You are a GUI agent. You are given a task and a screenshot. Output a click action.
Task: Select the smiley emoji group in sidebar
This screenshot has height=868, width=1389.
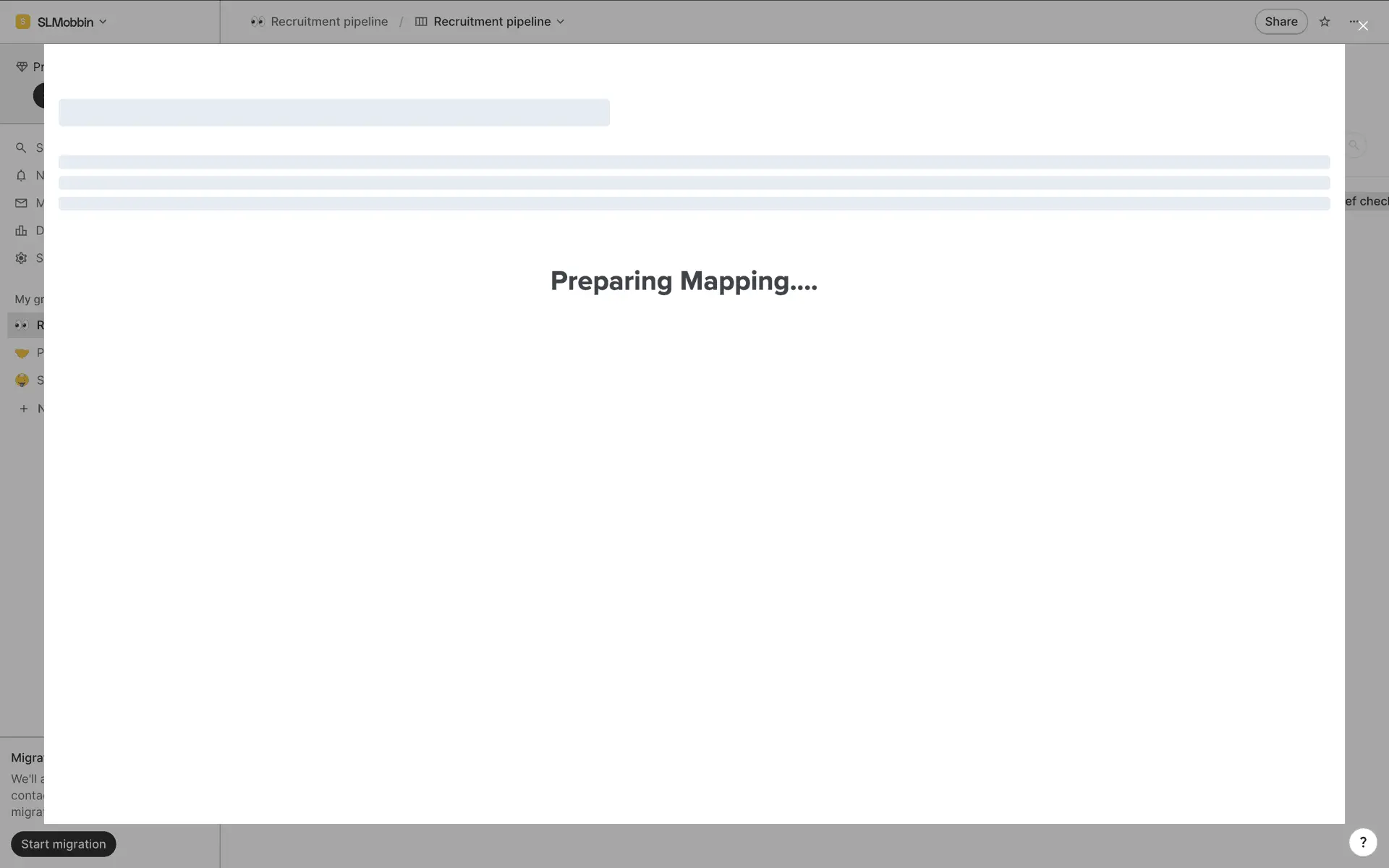[x=22, y=380]
